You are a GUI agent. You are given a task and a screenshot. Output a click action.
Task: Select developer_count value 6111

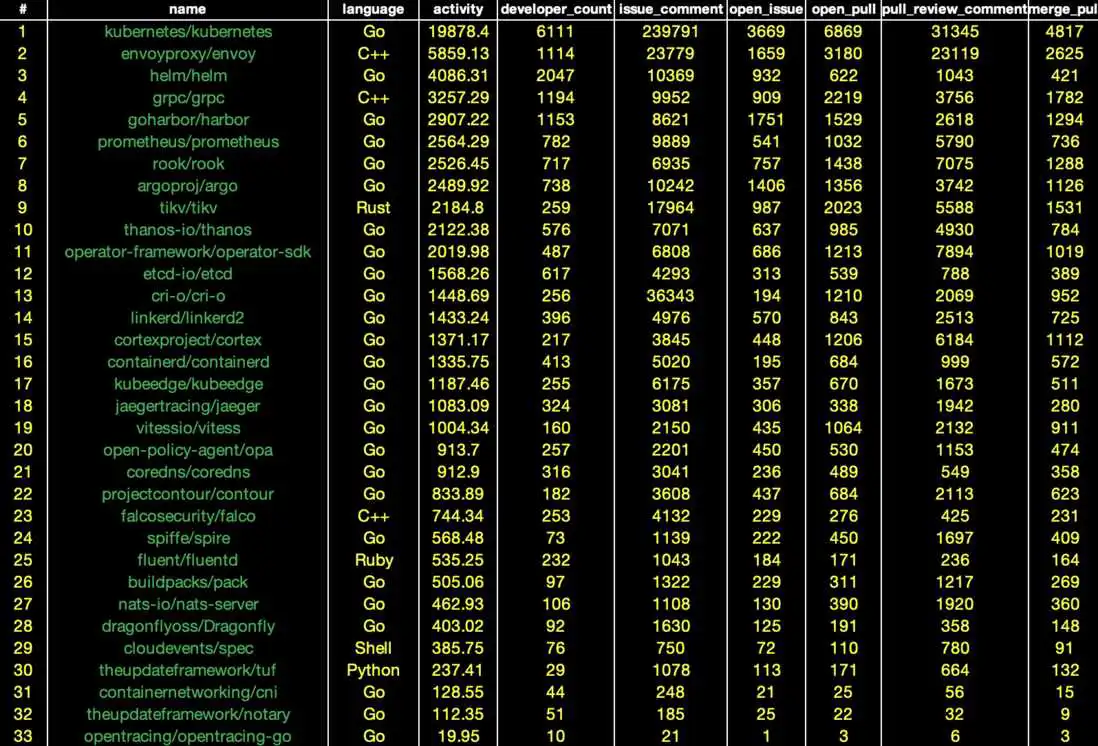coord(556,32)
